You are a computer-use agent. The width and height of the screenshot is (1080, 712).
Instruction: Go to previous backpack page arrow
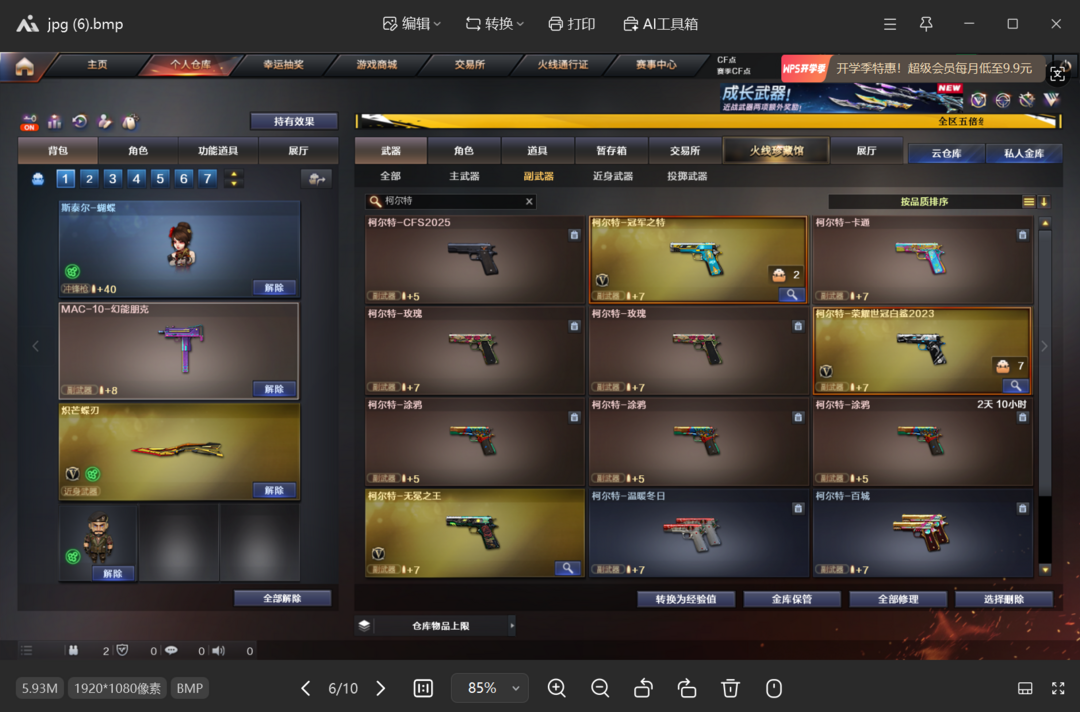coord(36,346)
